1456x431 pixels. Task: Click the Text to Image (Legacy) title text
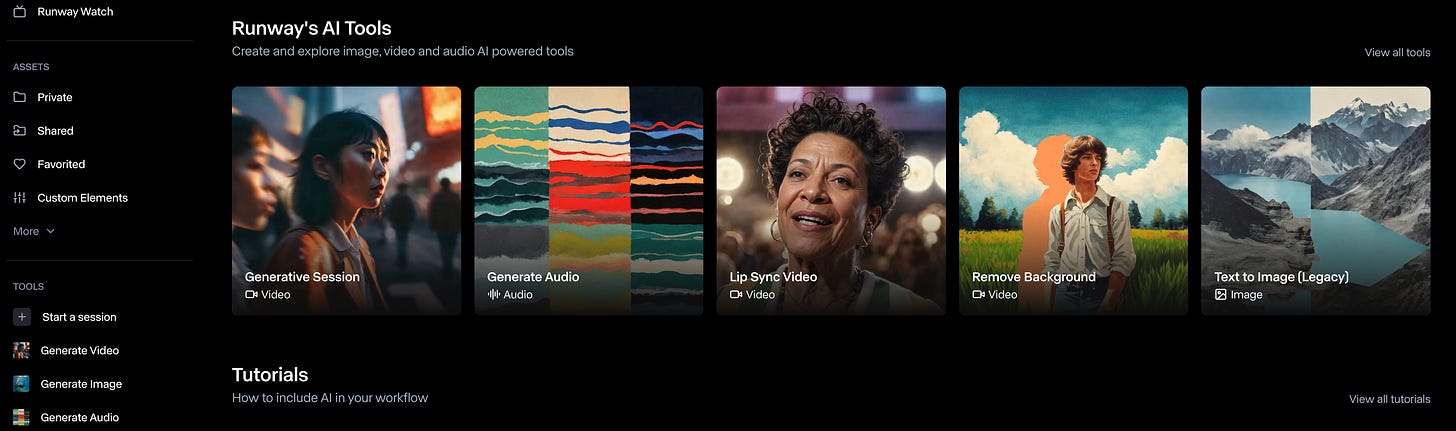coord(1281,277)
